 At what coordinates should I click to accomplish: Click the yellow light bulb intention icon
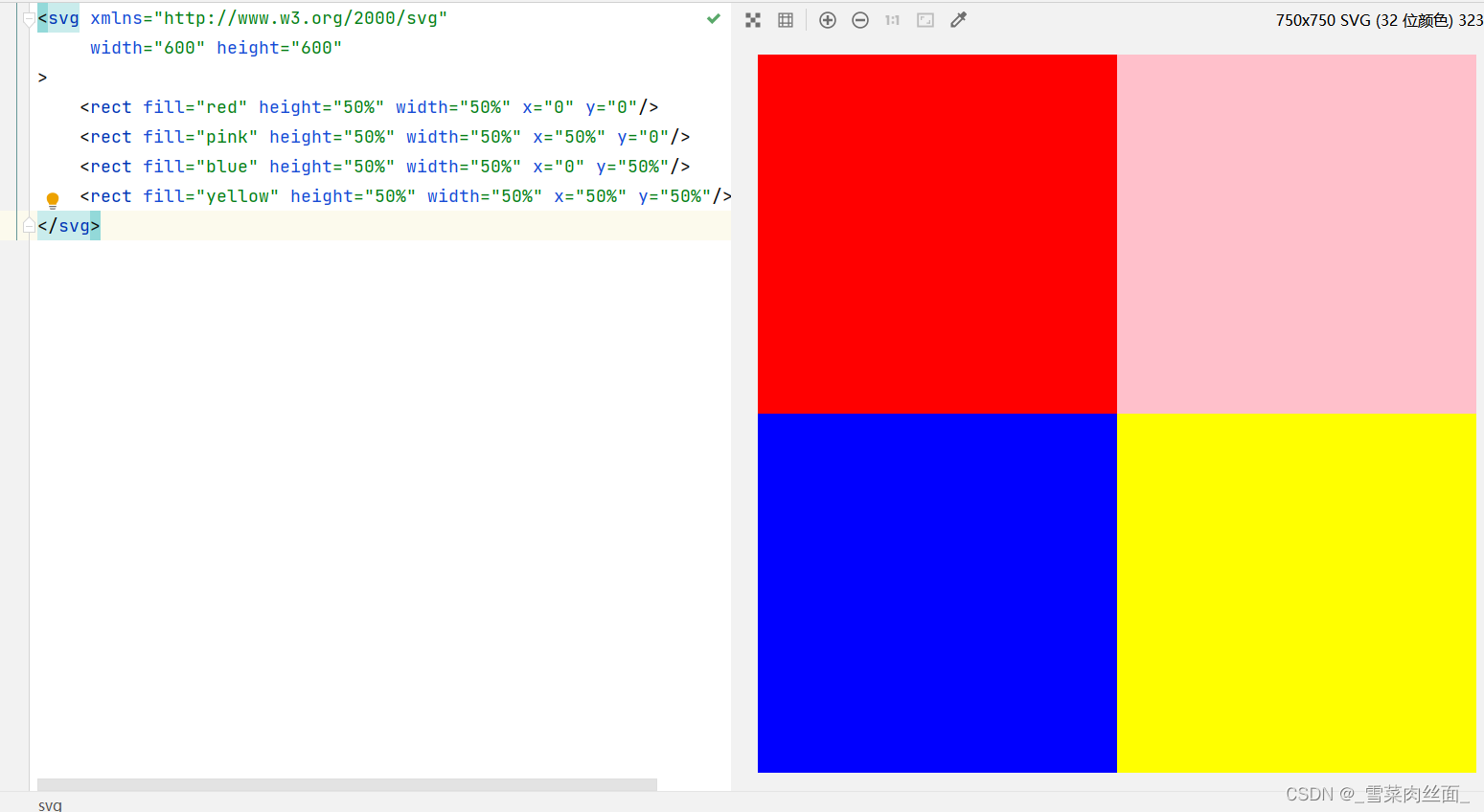tap(53, 200)
